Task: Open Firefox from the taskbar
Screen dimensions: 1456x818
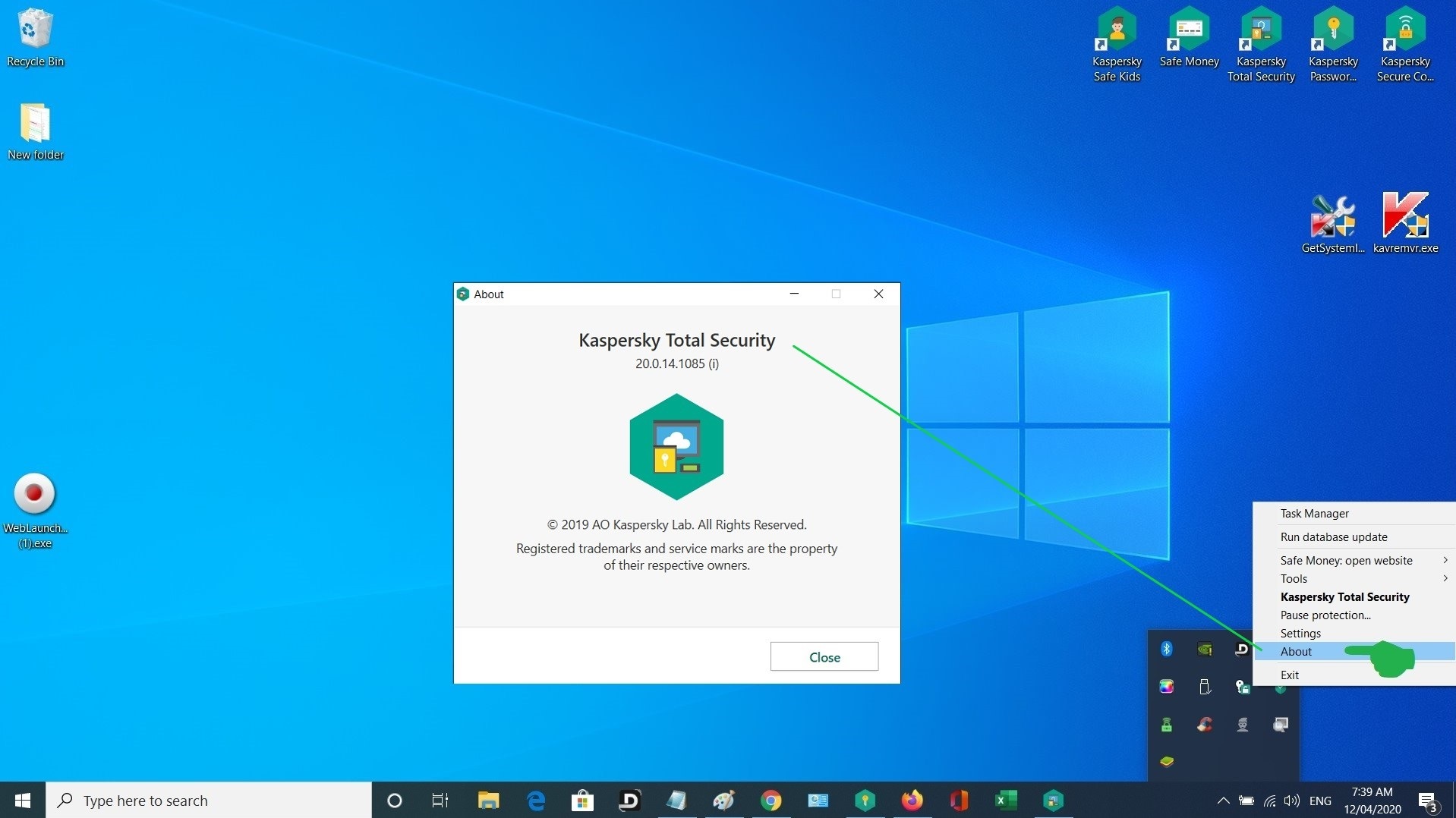Action: click(912, 801)
